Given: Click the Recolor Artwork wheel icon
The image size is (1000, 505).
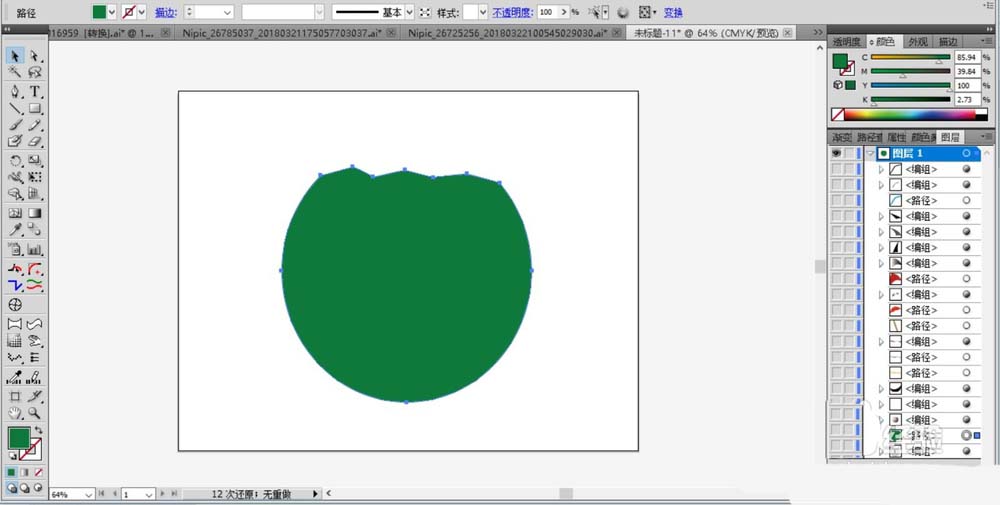Looking at the screenshot, I should click(623, 12).
